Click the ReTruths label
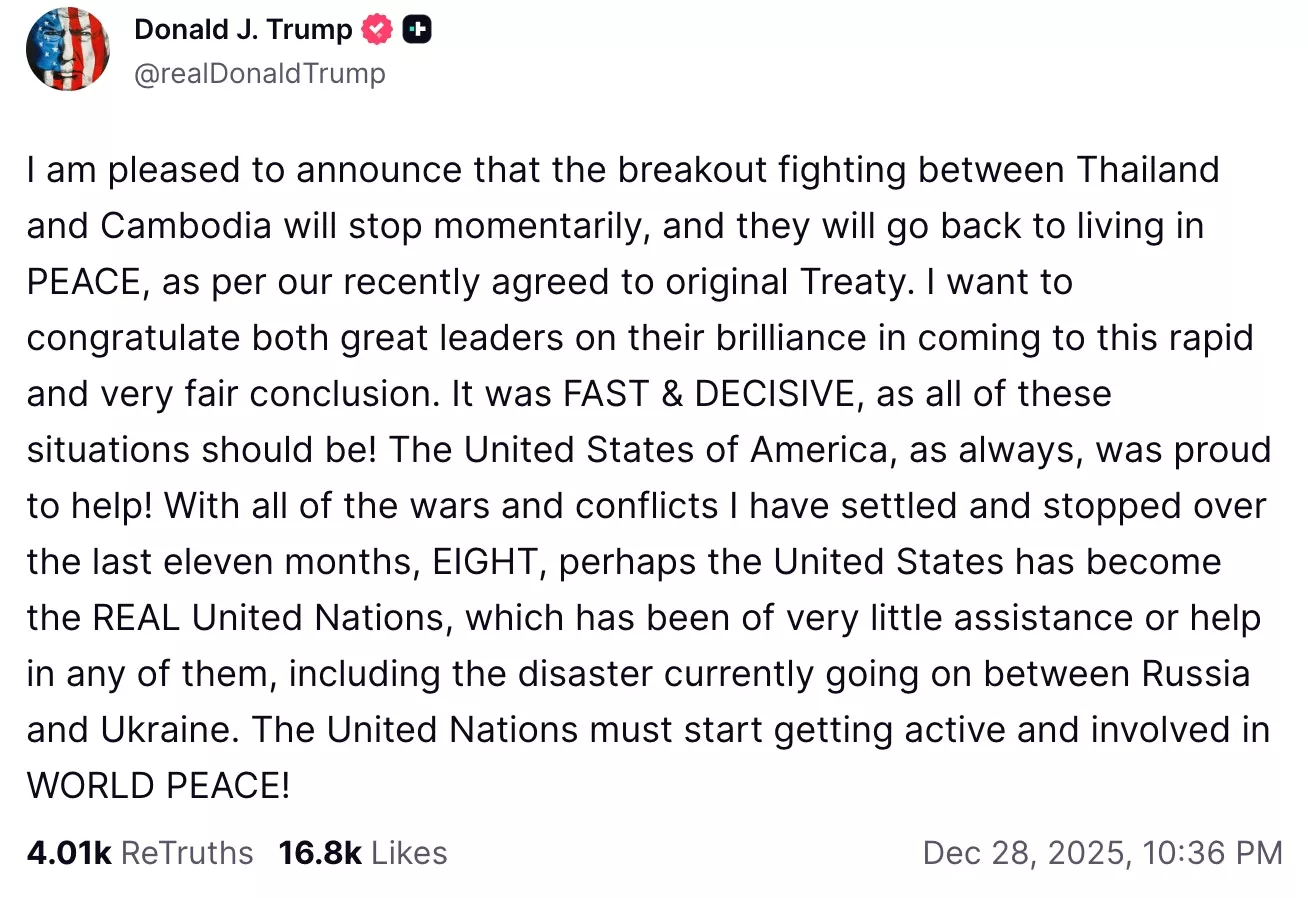 pyautogui.click(x=187, y=853)
